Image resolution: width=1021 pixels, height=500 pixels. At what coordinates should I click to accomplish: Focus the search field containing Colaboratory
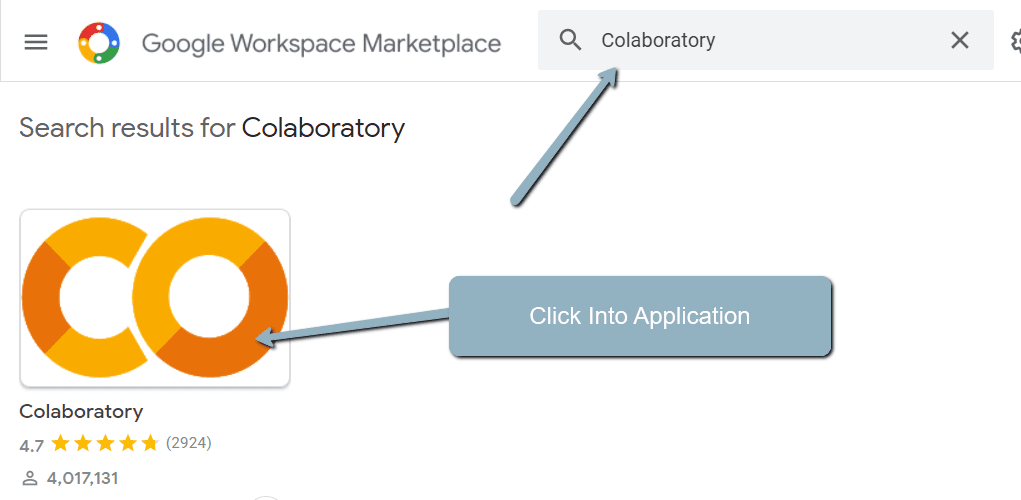tap(760, 40)
